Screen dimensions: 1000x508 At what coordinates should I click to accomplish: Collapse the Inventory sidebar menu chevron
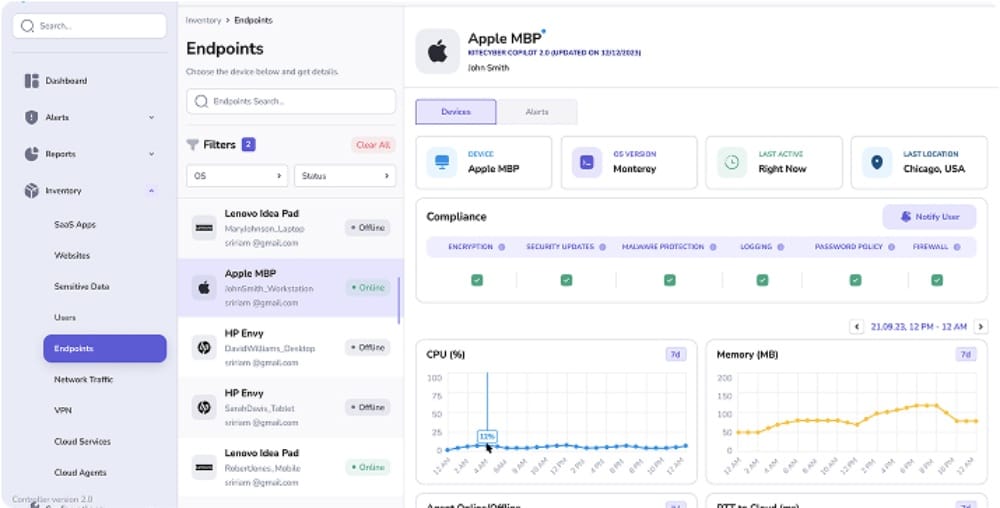(151, 191)
